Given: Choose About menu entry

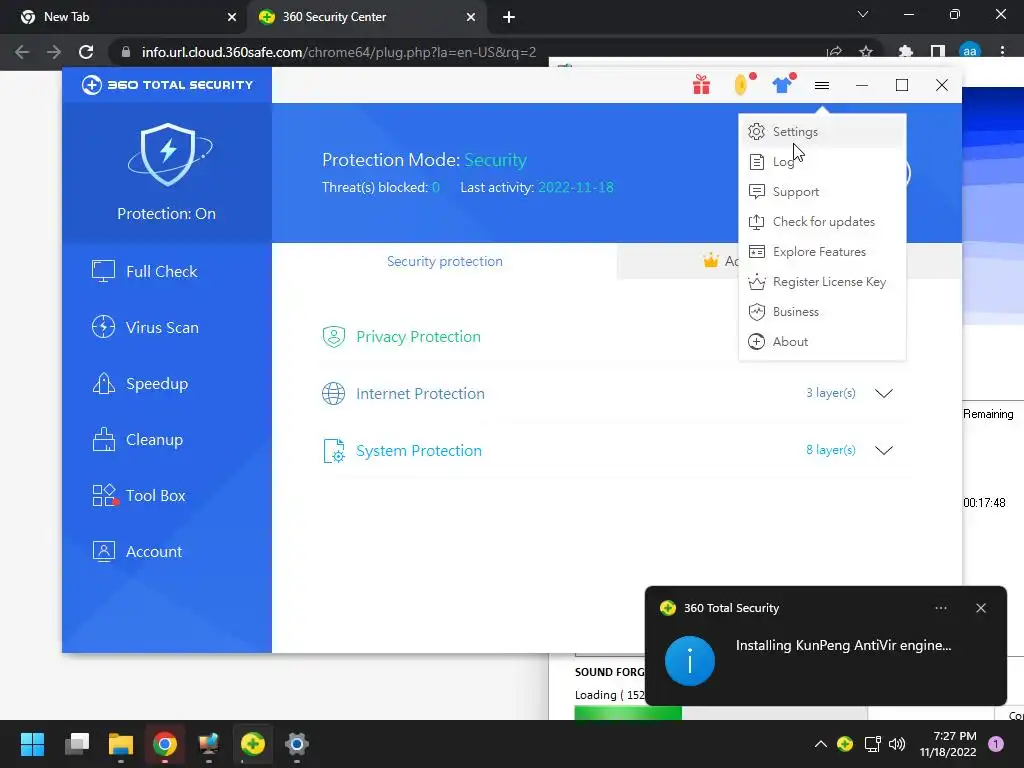Looking at the screenshot, I should [822, 342].
